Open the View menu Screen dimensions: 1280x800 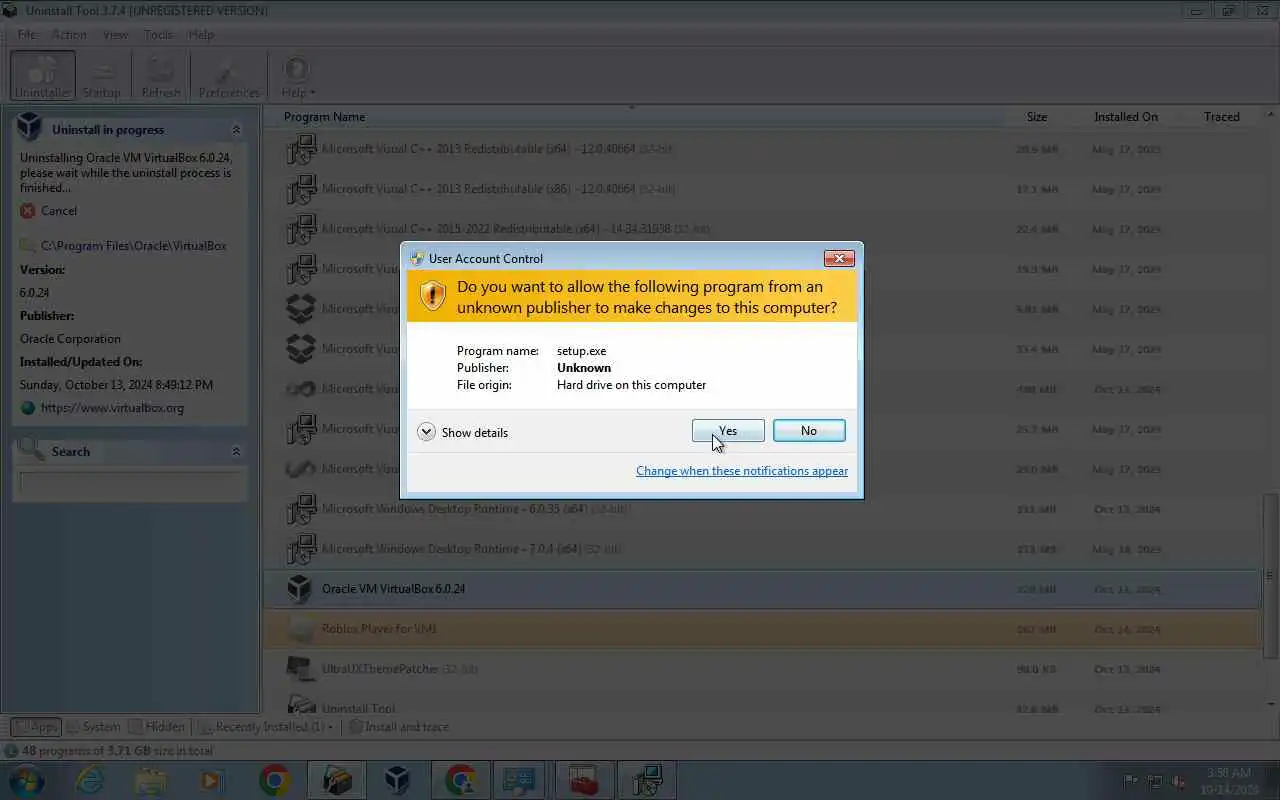[x=115, y=34]
